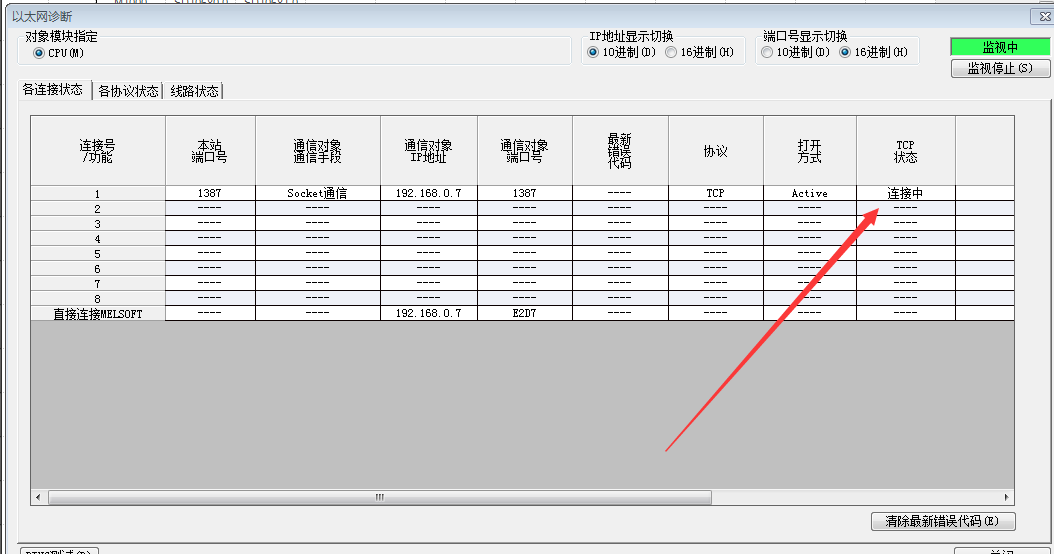The height and width of the screenshot is (554, 1054).
Task: Click the horizontal scrollbar right arrow
Action: point(1008,497)
